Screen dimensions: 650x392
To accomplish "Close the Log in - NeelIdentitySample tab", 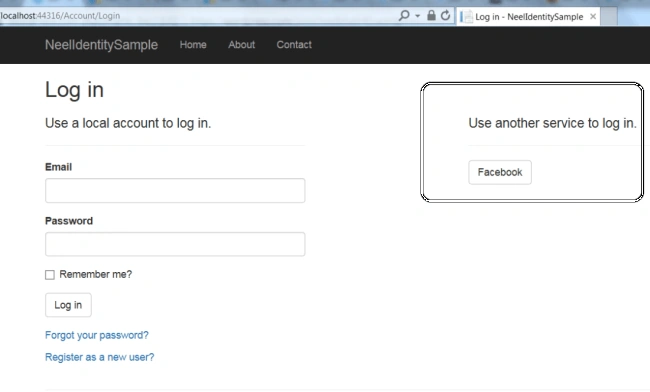I will point(593,17).
